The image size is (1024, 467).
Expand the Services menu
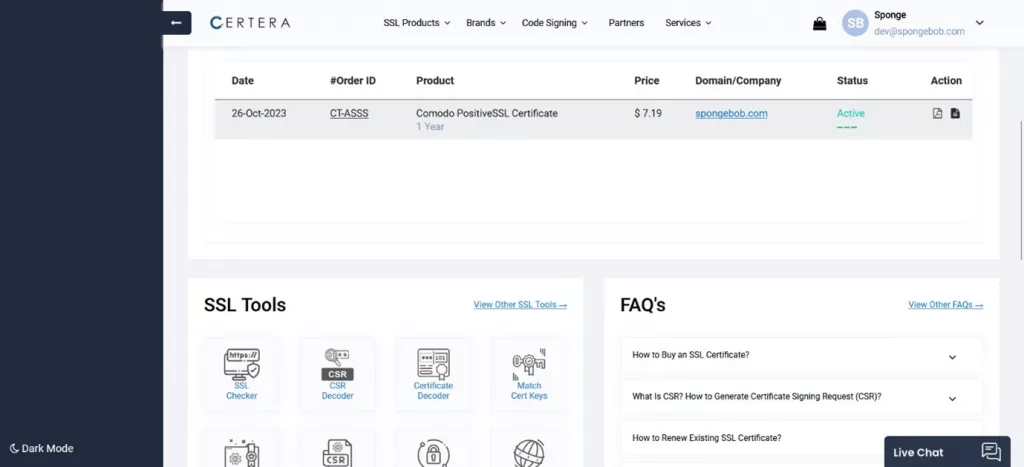[x=688, y=23]
